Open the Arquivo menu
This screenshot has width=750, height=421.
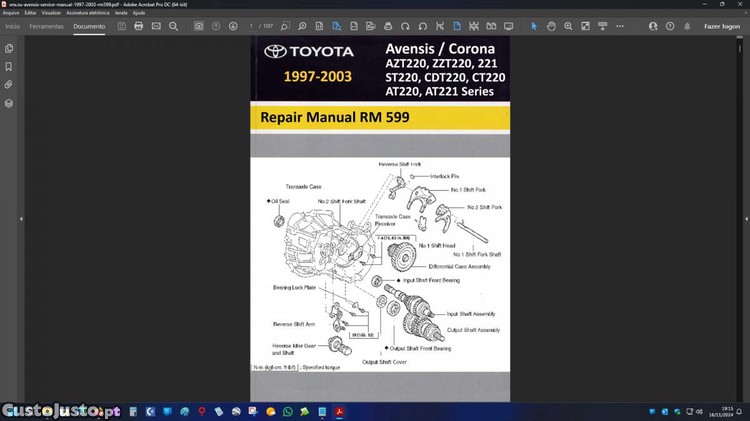pyautogui.click(x=10, y=13)
